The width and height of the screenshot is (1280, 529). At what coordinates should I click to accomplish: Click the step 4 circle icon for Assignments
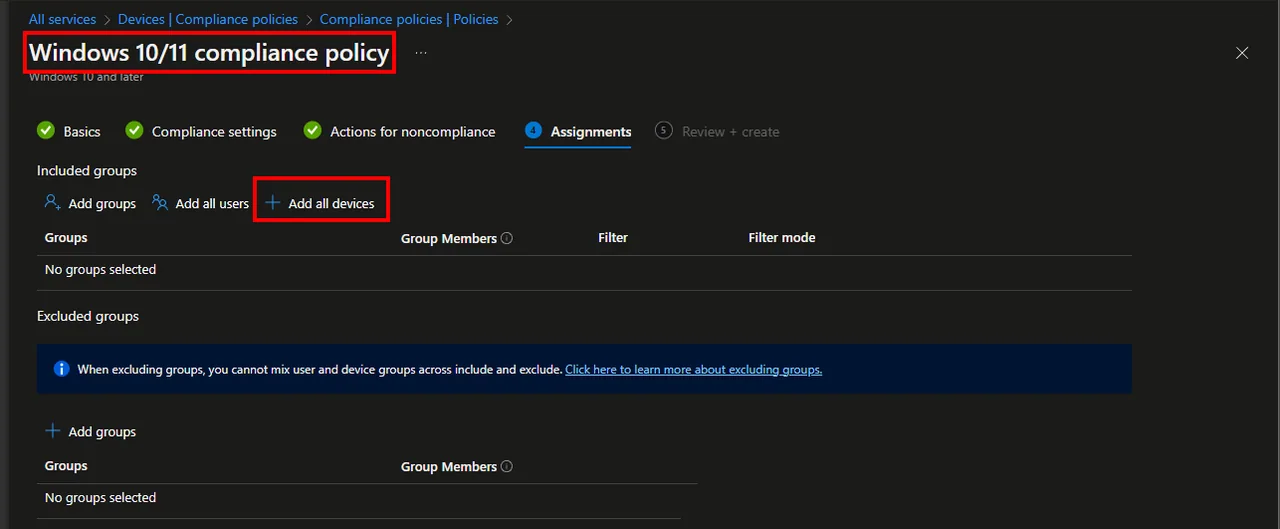[533, 131]
